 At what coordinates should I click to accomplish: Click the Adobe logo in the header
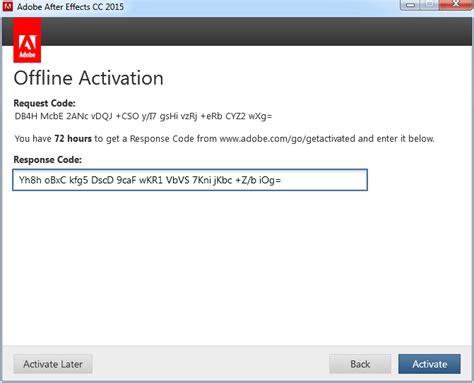(x=27, y=40)
